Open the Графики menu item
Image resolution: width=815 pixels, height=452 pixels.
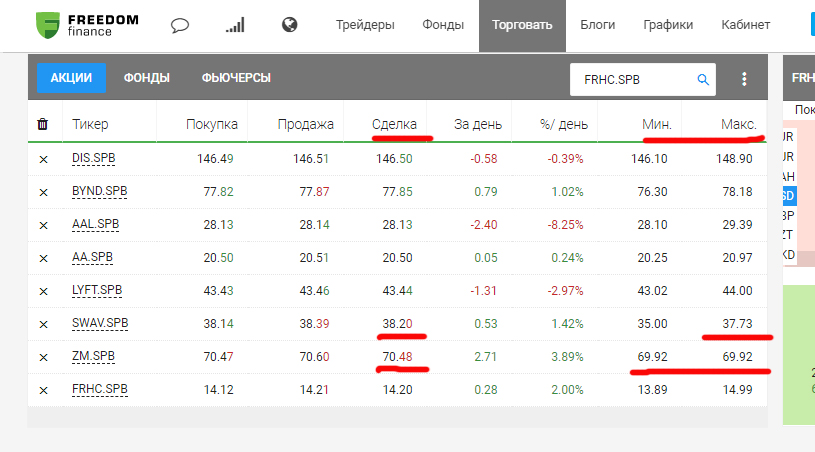coord(668,25)
